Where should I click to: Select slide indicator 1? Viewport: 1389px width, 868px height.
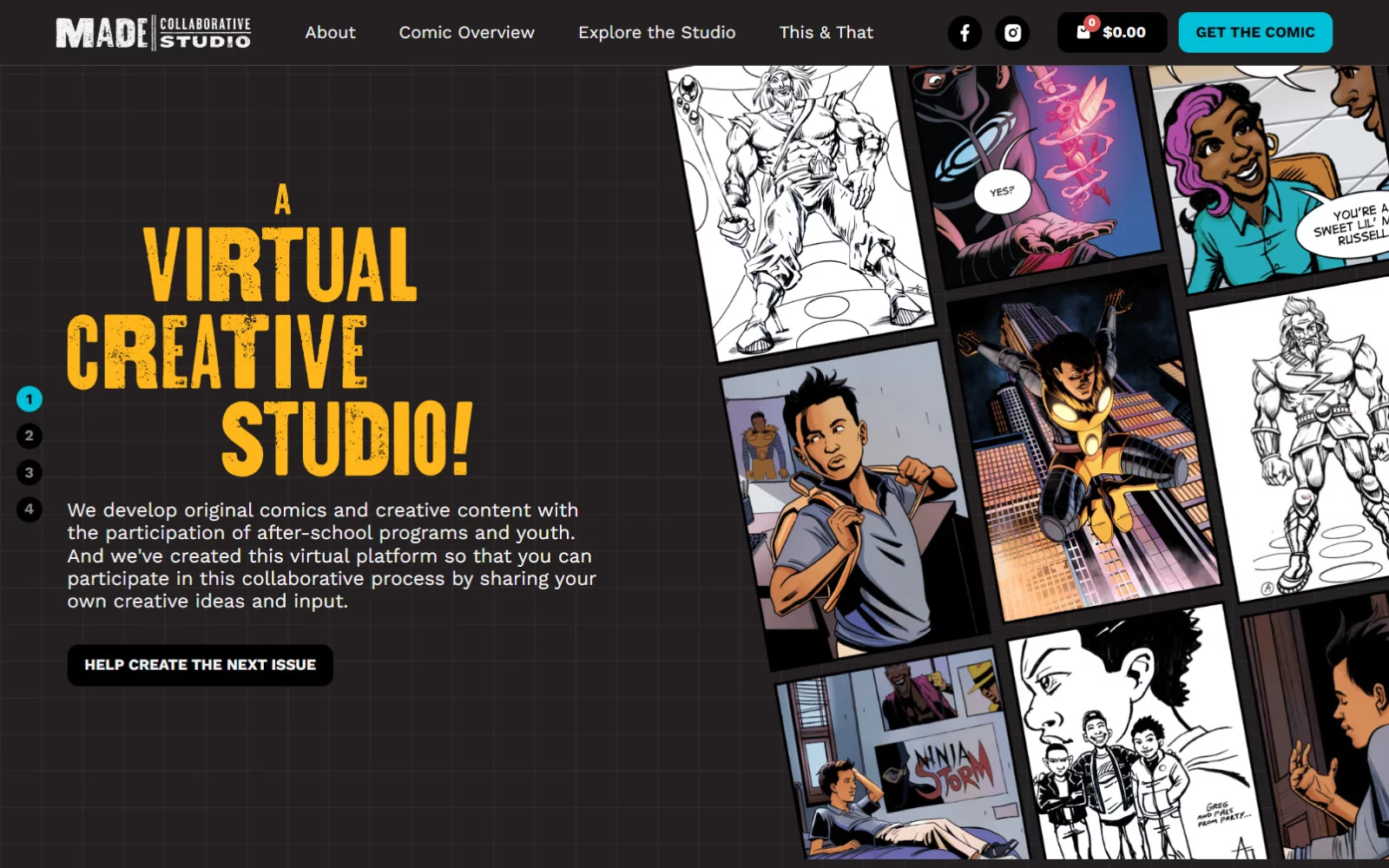click(x=30, y=399)
